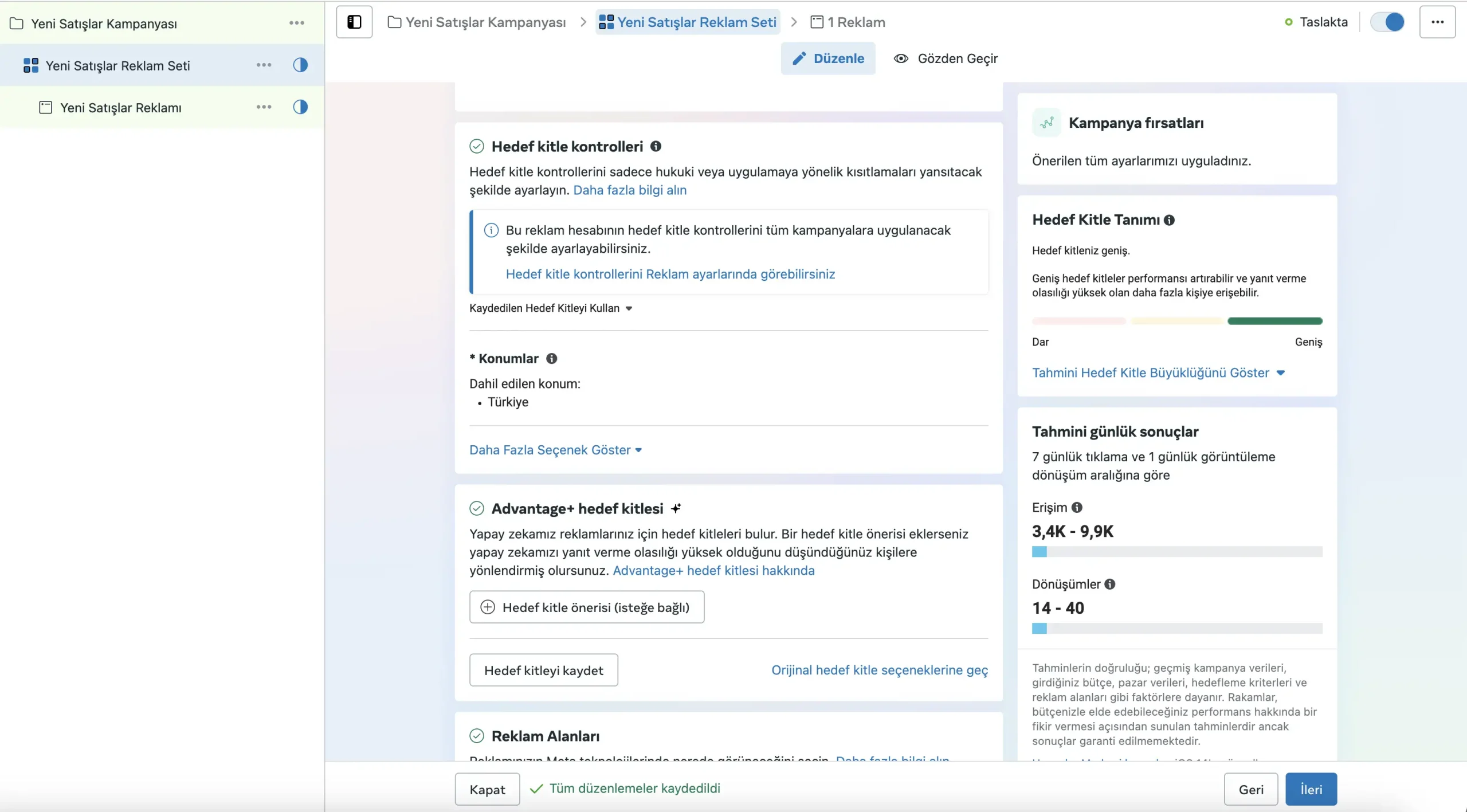Toggle the sidebar panel collapse icon

pos(354,22)
